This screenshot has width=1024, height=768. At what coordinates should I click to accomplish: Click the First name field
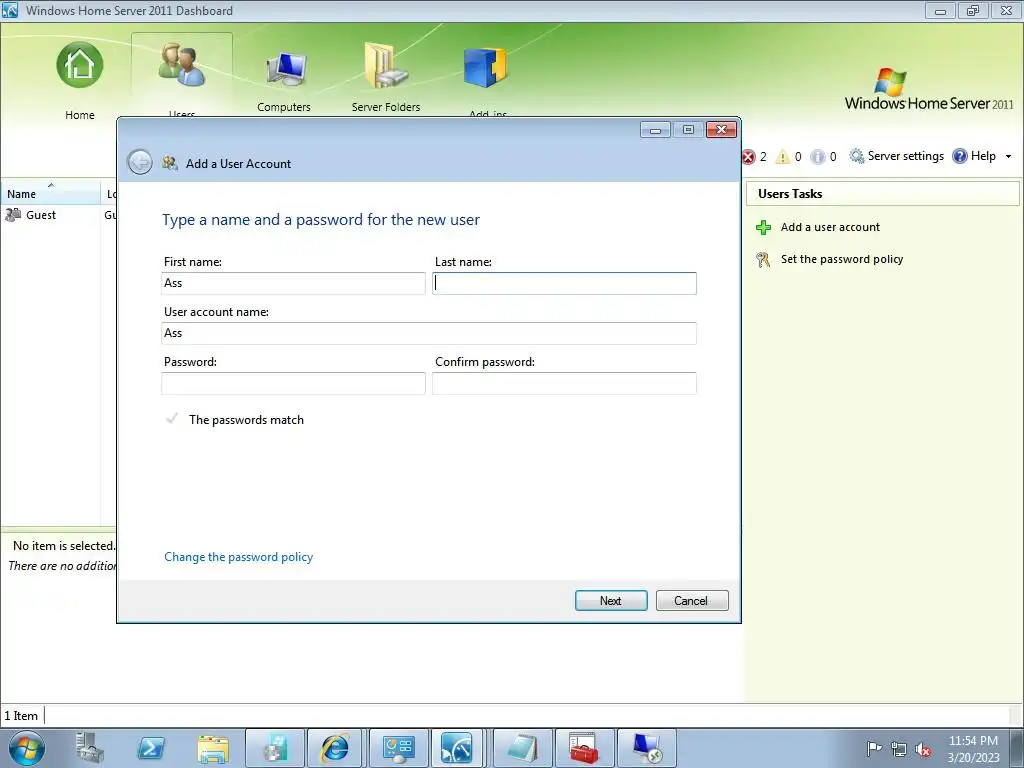293,283
